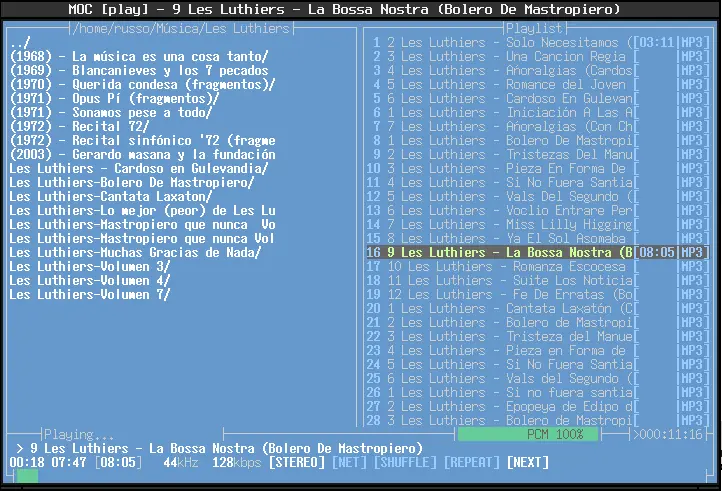The height and width of the screenshot is (491, 722).
Task: Enable REPEAT mode
Action: point(472,462)
